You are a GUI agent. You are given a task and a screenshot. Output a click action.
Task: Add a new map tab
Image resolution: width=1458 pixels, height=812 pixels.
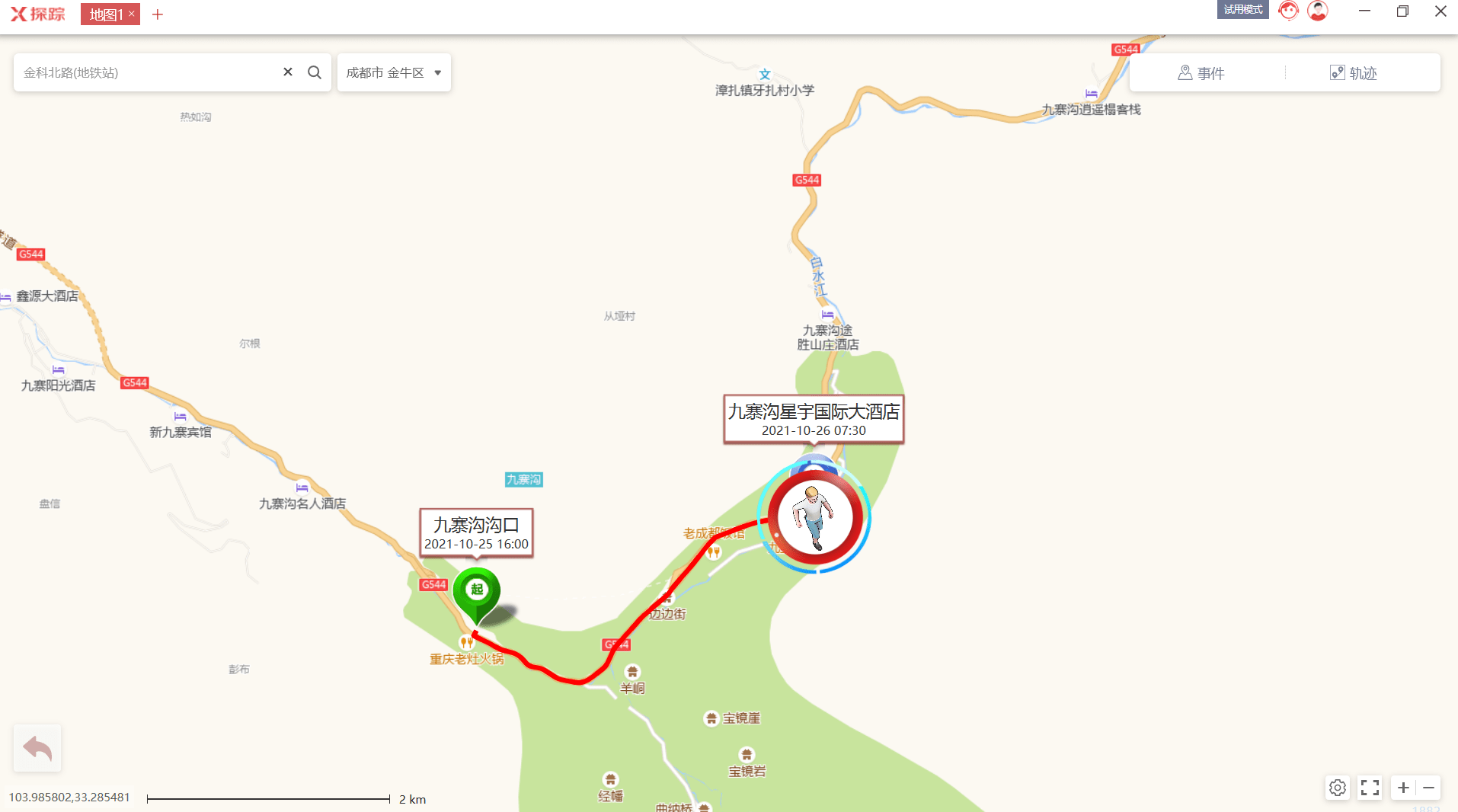click(x=158, y=14)
